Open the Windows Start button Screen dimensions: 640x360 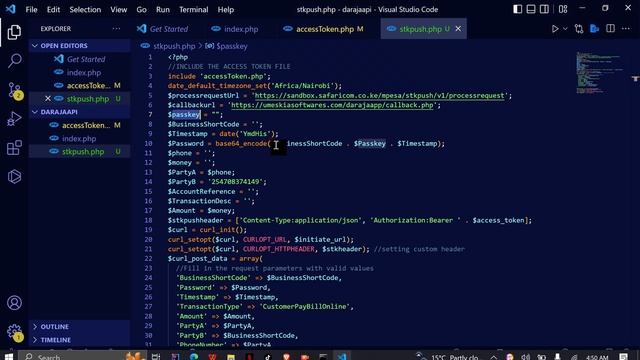pyautogui.click(x=9, y=356)
